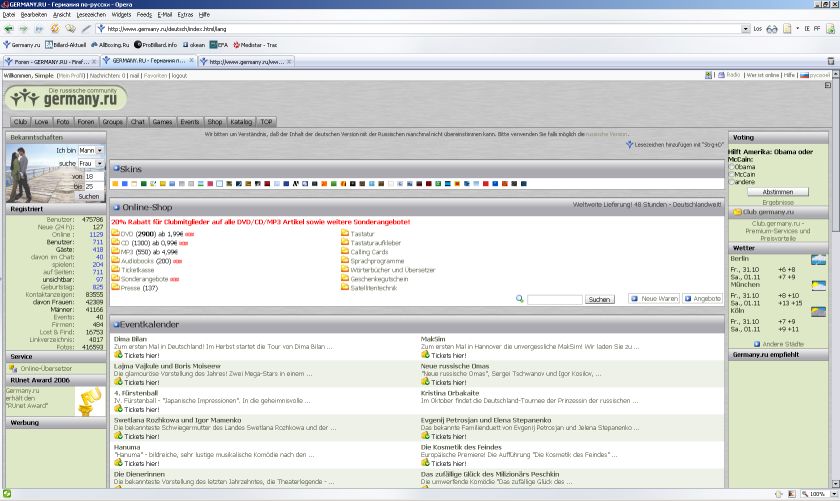Select the andere radio button
Image resolution: width=840 pixels, height=501 pixels.
pyautogui.click(x=731, y=182)
